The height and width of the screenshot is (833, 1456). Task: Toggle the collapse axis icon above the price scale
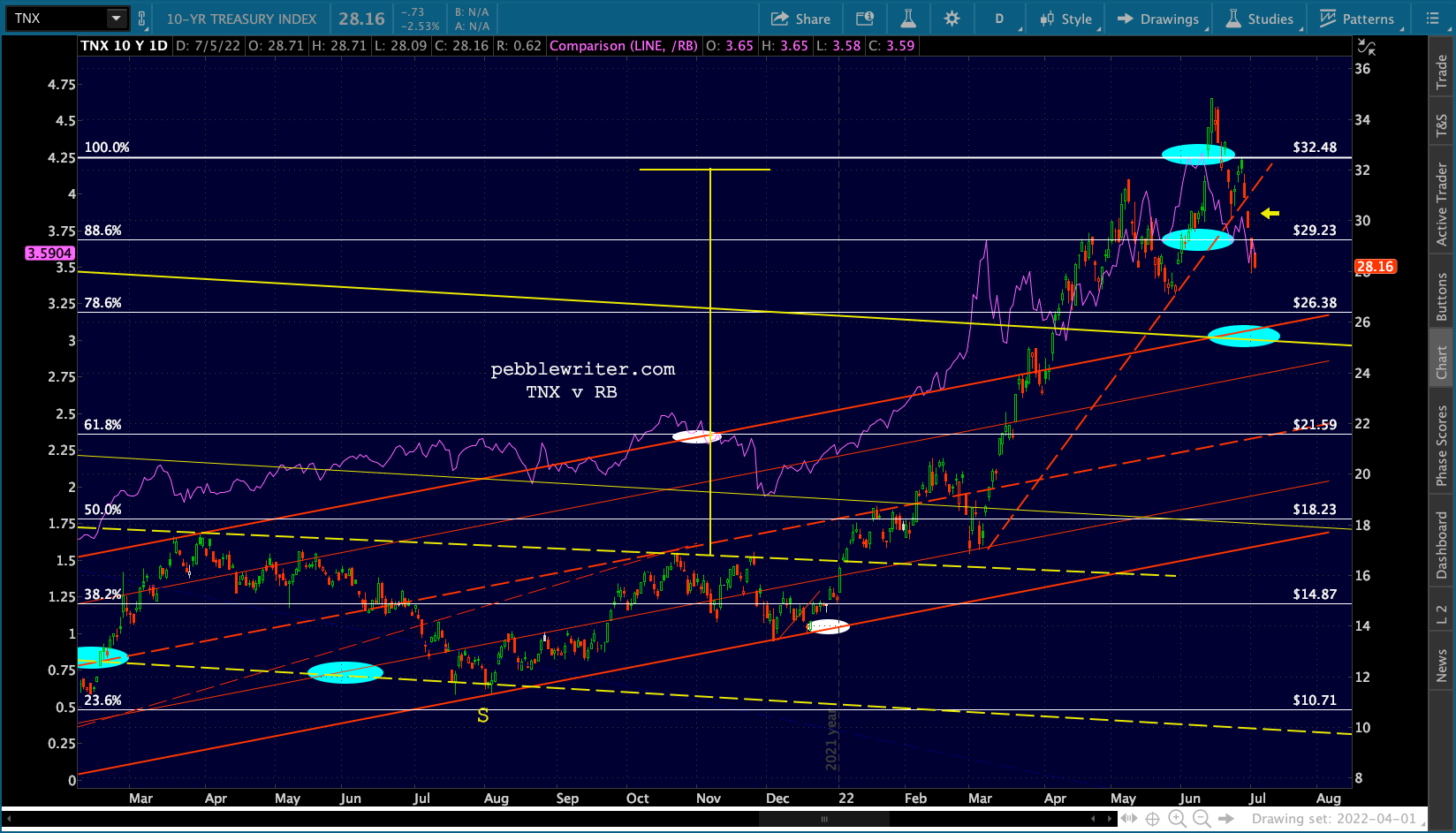pyautogui.click(x=1366, y=47)
